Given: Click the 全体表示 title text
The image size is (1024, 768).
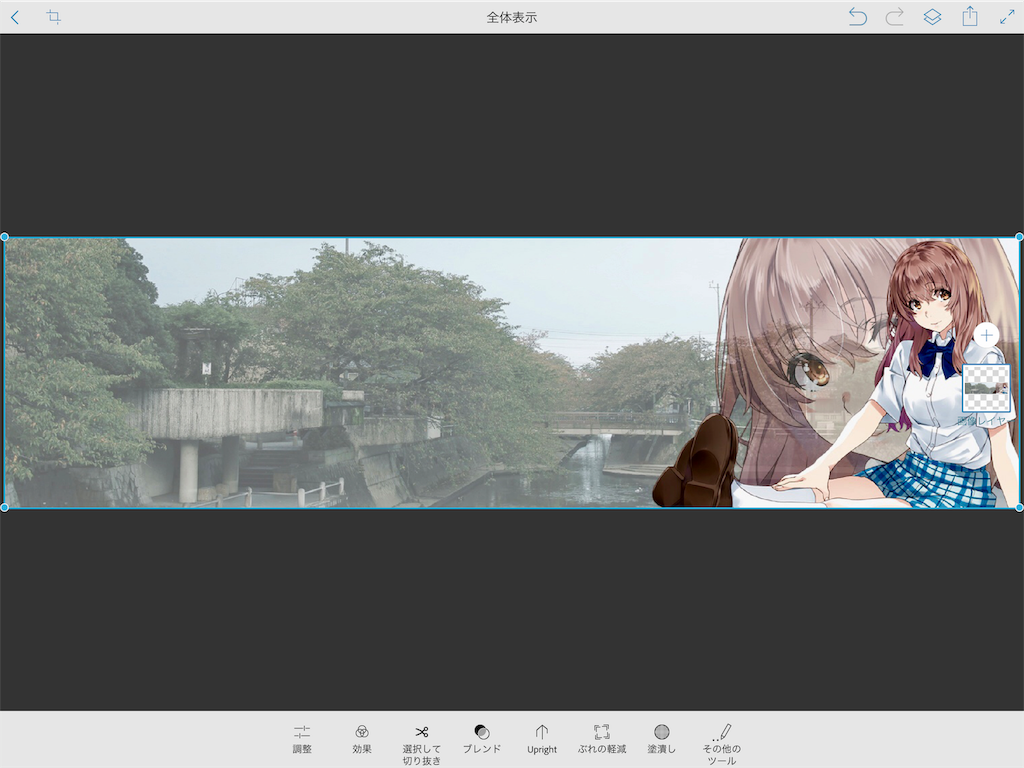Looking at the screenshot, I should (x=512, y=18).
